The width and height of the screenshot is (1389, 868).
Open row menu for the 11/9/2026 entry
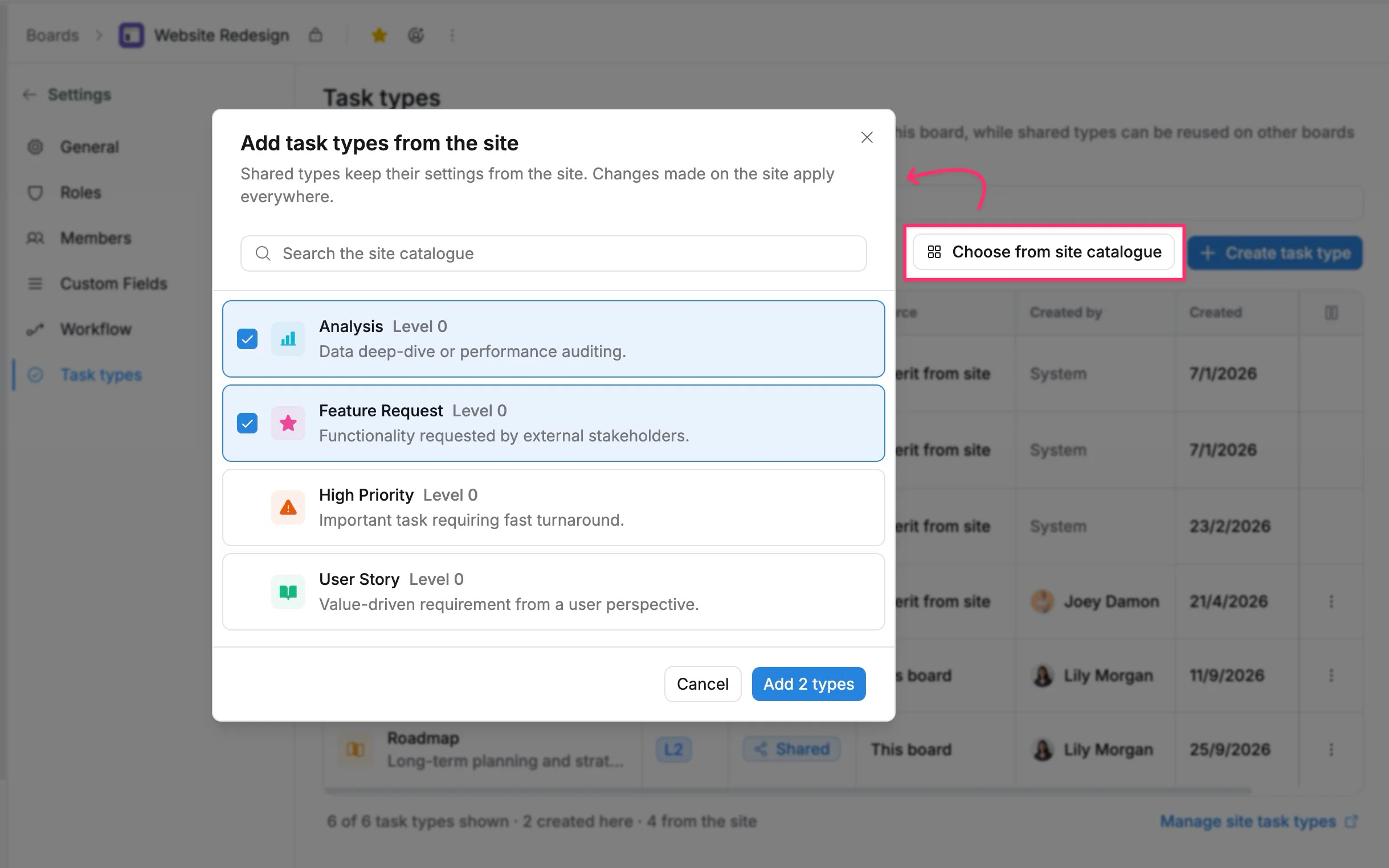pos(1330,675)
